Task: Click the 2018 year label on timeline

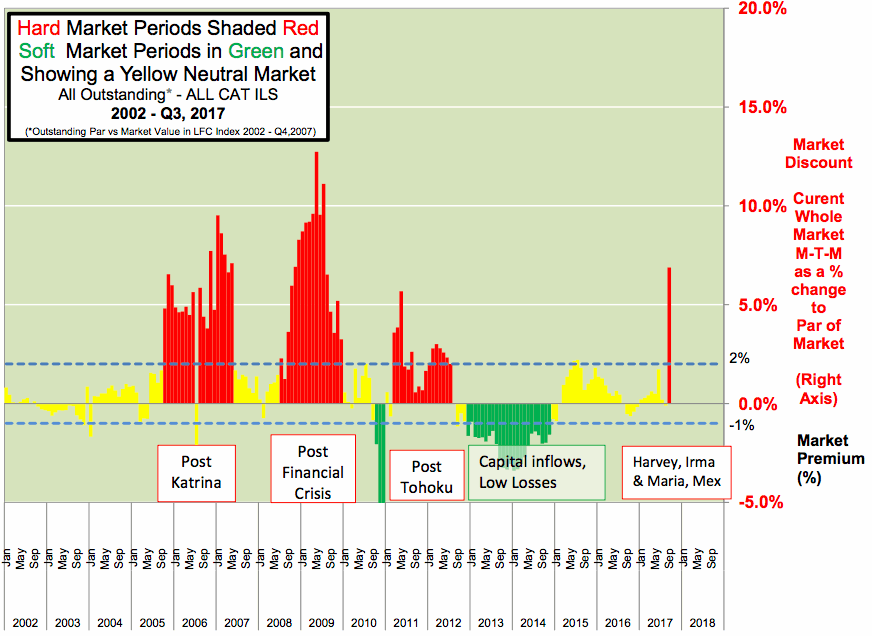Action: 702,622
